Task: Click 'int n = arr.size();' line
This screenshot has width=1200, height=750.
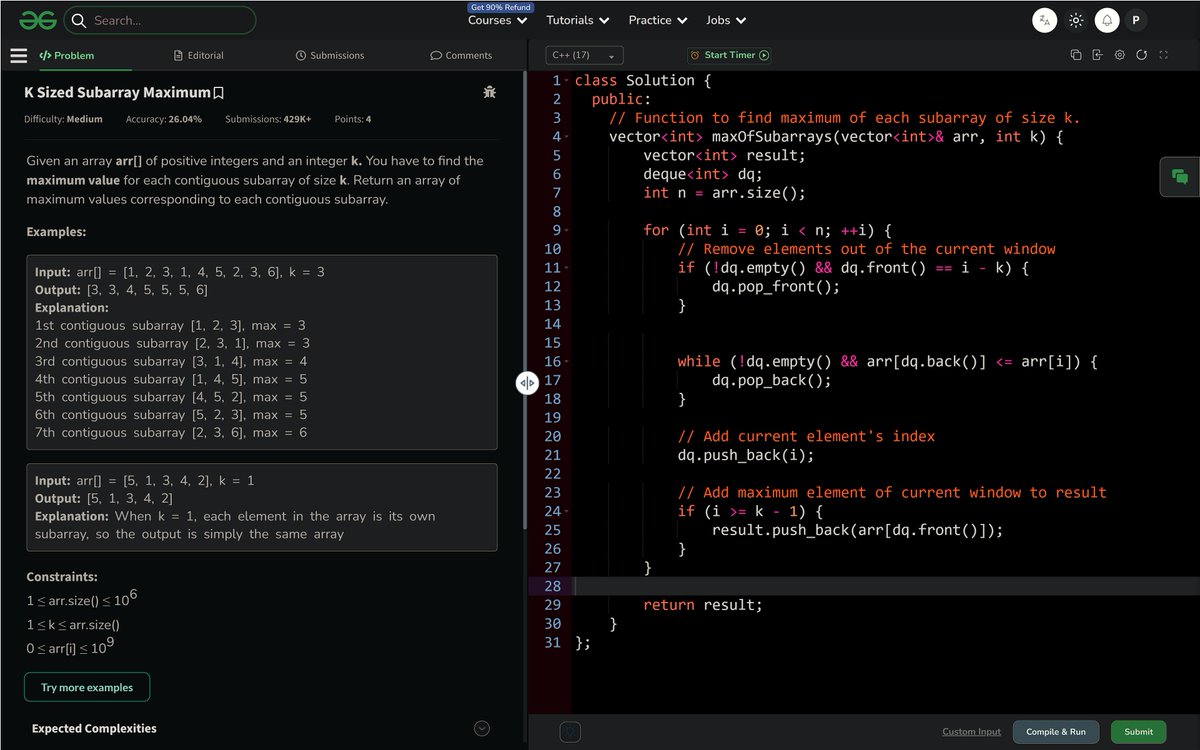Action: pyautogui.click(x=724, y=193)
